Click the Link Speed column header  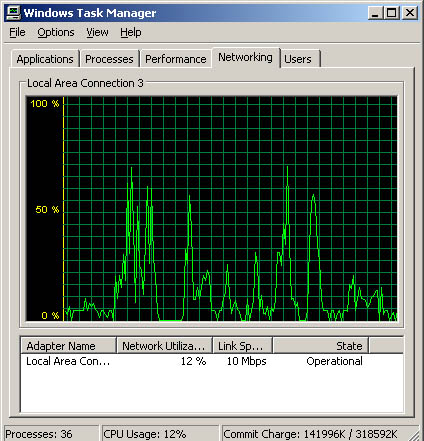243,346
